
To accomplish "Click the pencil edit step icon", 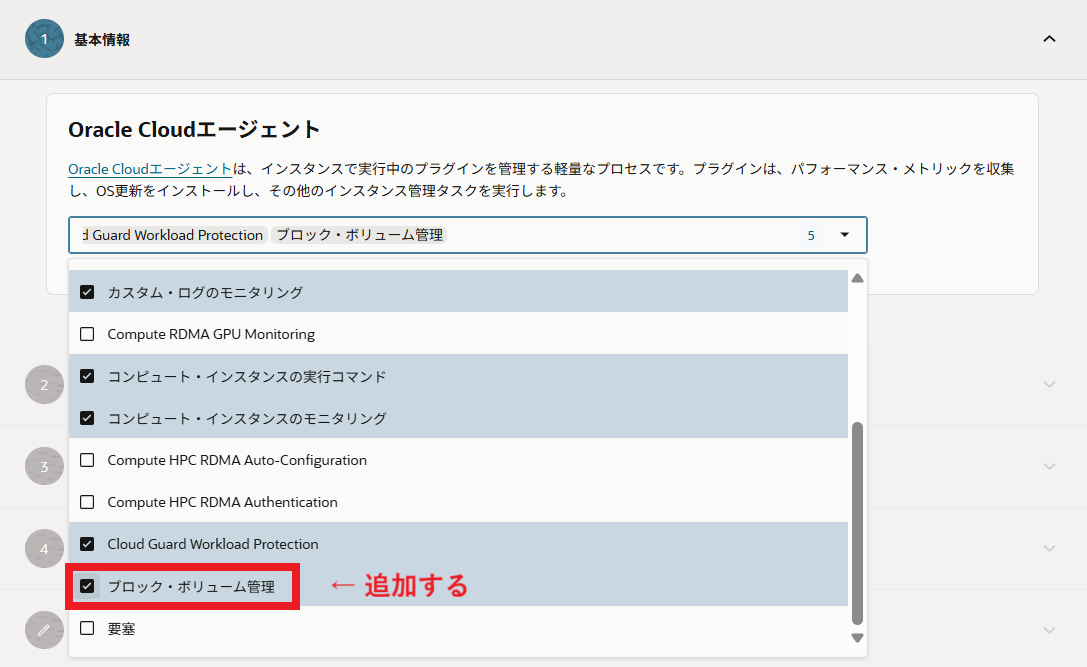I will pos(44,630).
